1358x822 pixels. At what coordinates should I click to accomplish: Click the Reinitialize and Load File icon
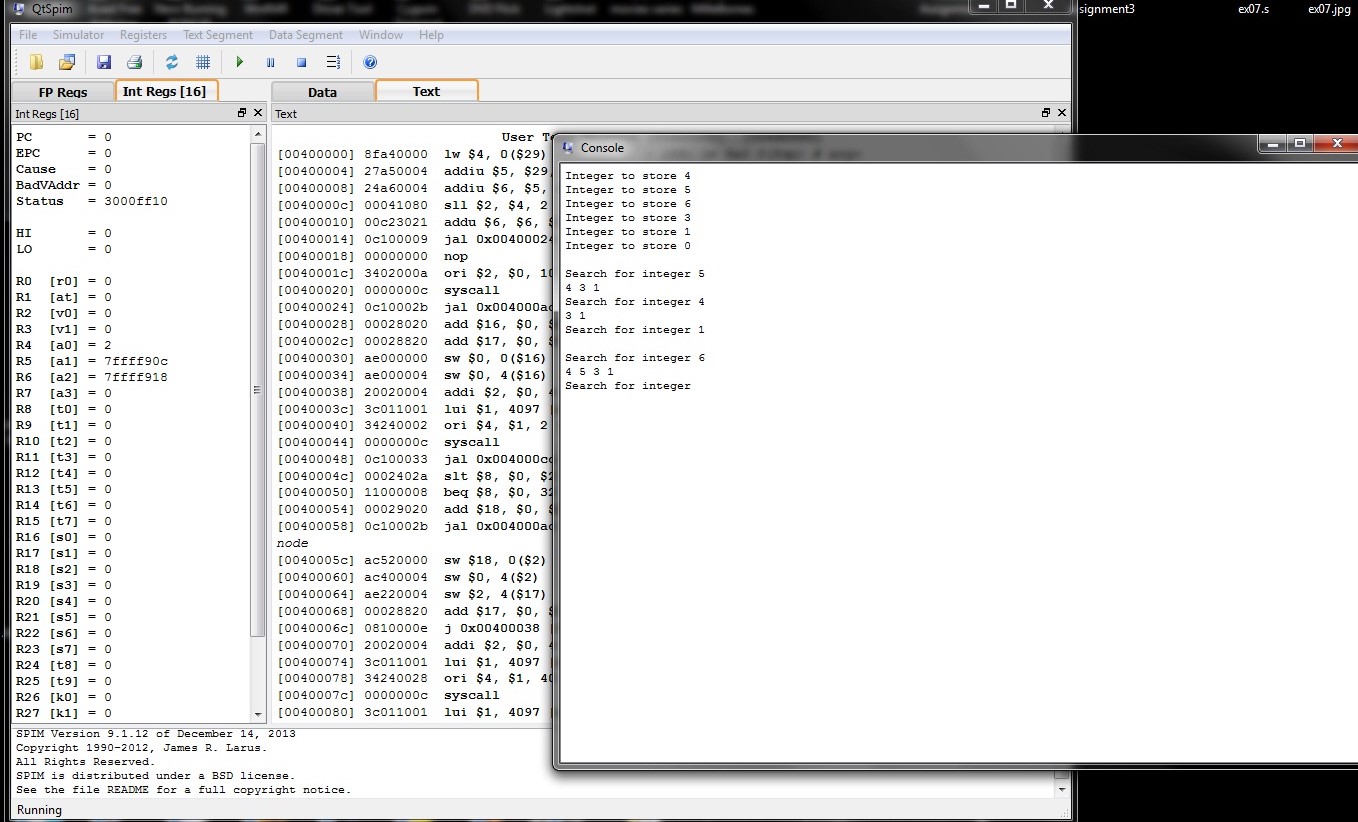67,62
